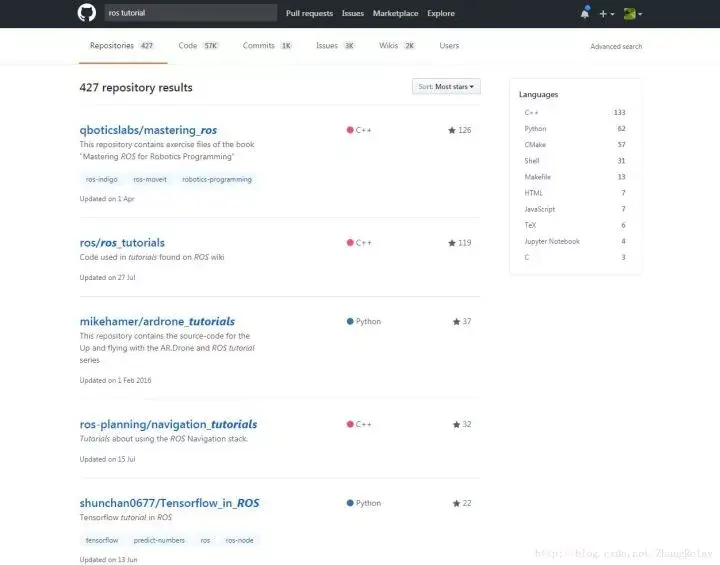Viewport: 720px width, 565px height.
Task: Open the Wikis results tab
Action: click(x=396, y=46)
